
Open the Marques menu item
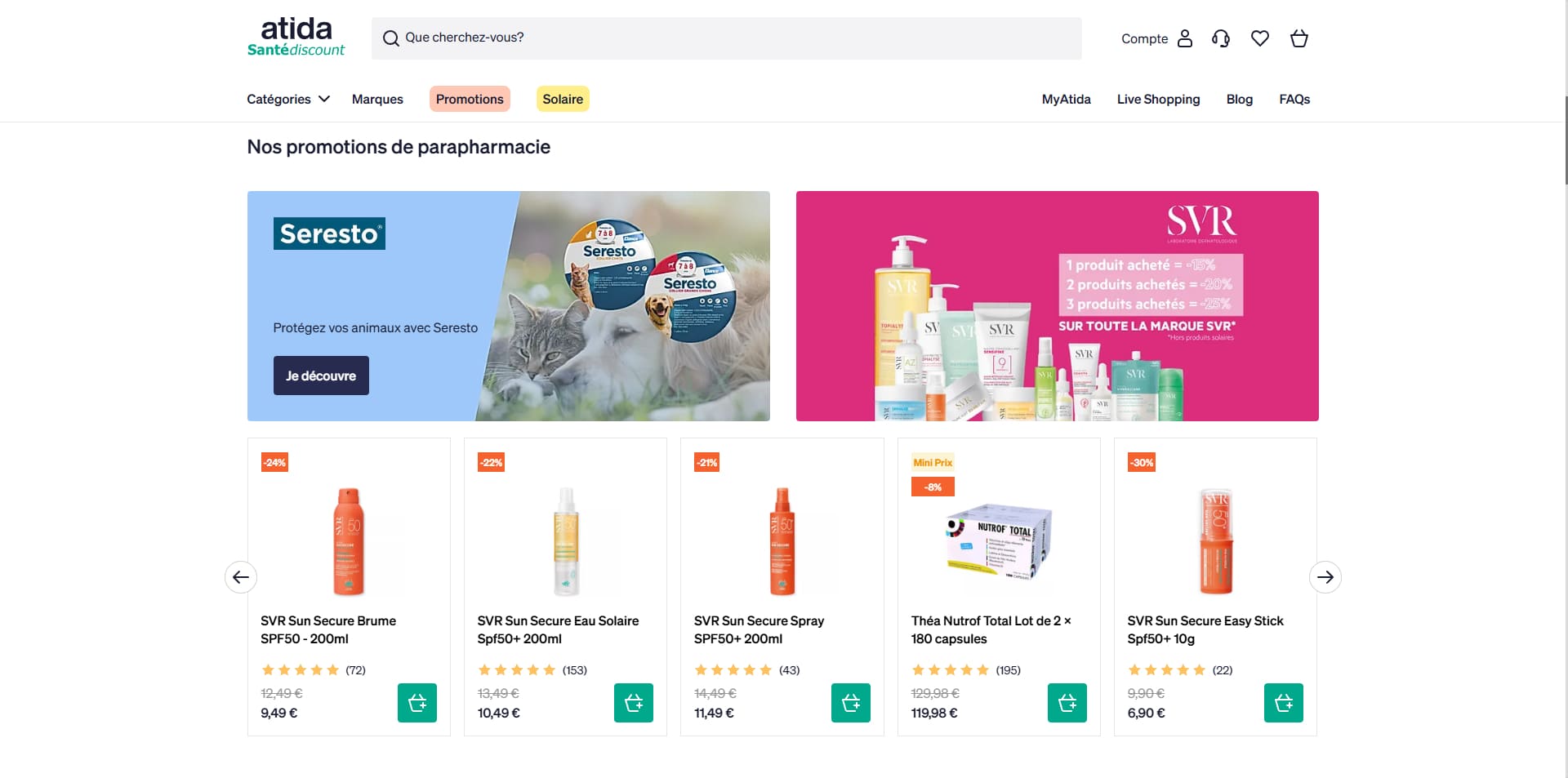click(377, 99)
